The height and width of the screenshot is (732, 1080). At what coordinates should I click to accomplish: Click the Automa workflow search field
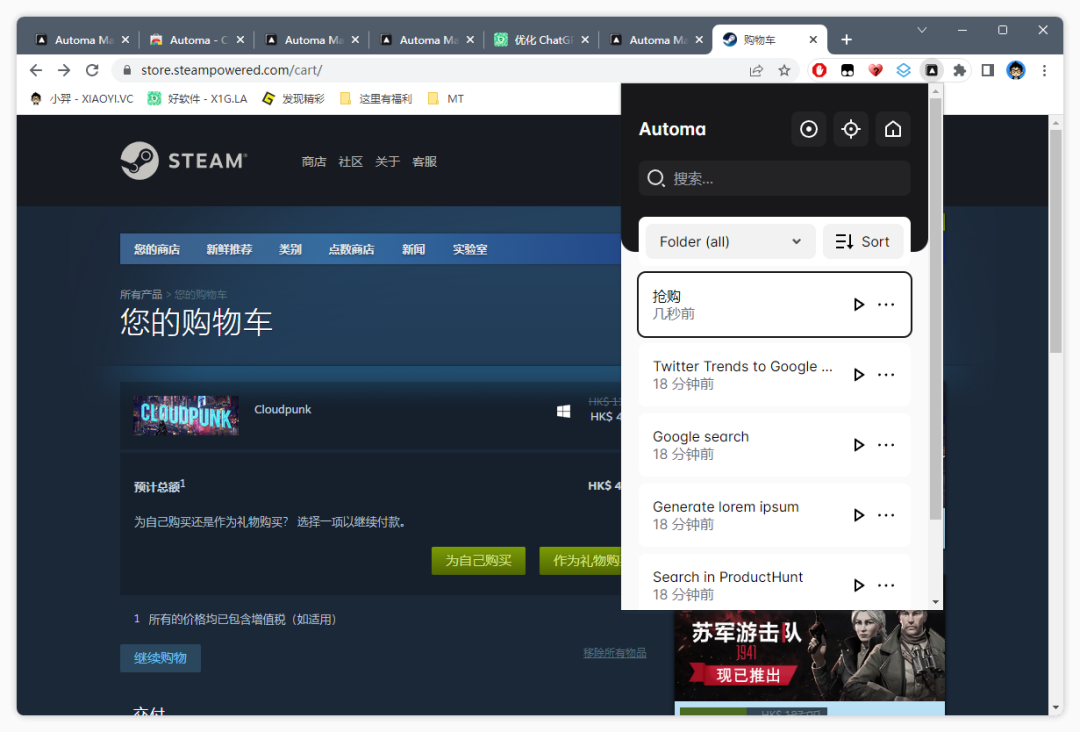774,178
